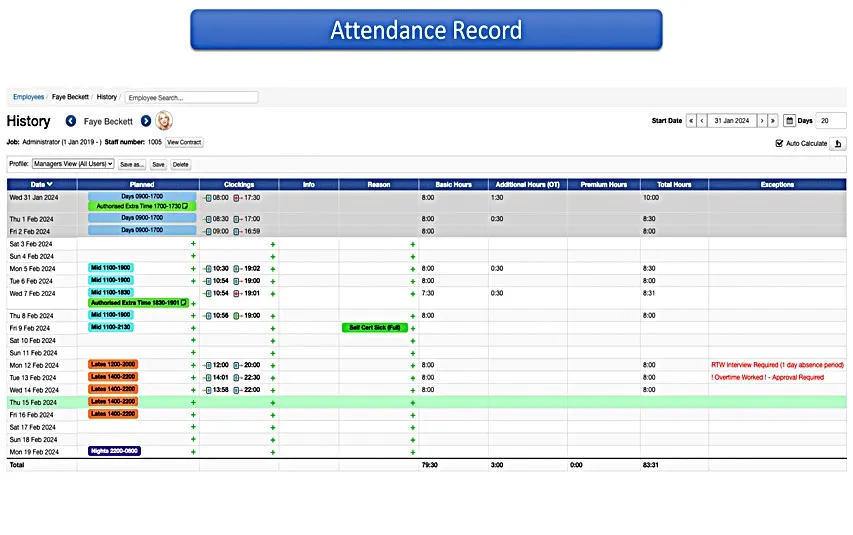Step forward one with single-right Start Date arrow
This screenshot has height=535, width=853.
tap(762, 121)
